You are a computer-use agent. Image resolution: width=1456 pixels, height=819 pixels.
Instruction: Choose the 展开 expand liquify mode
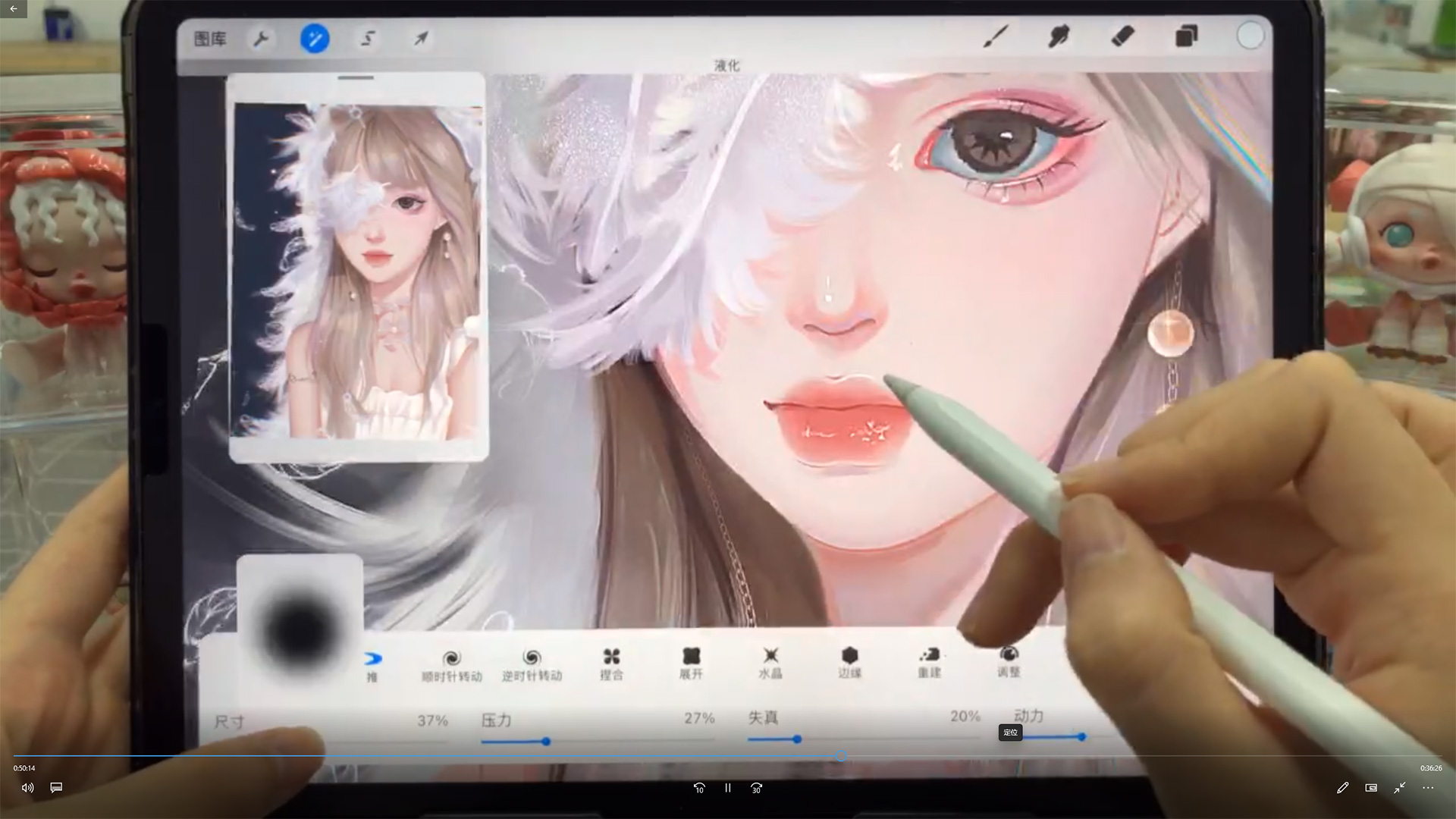(x=691, y=664)
